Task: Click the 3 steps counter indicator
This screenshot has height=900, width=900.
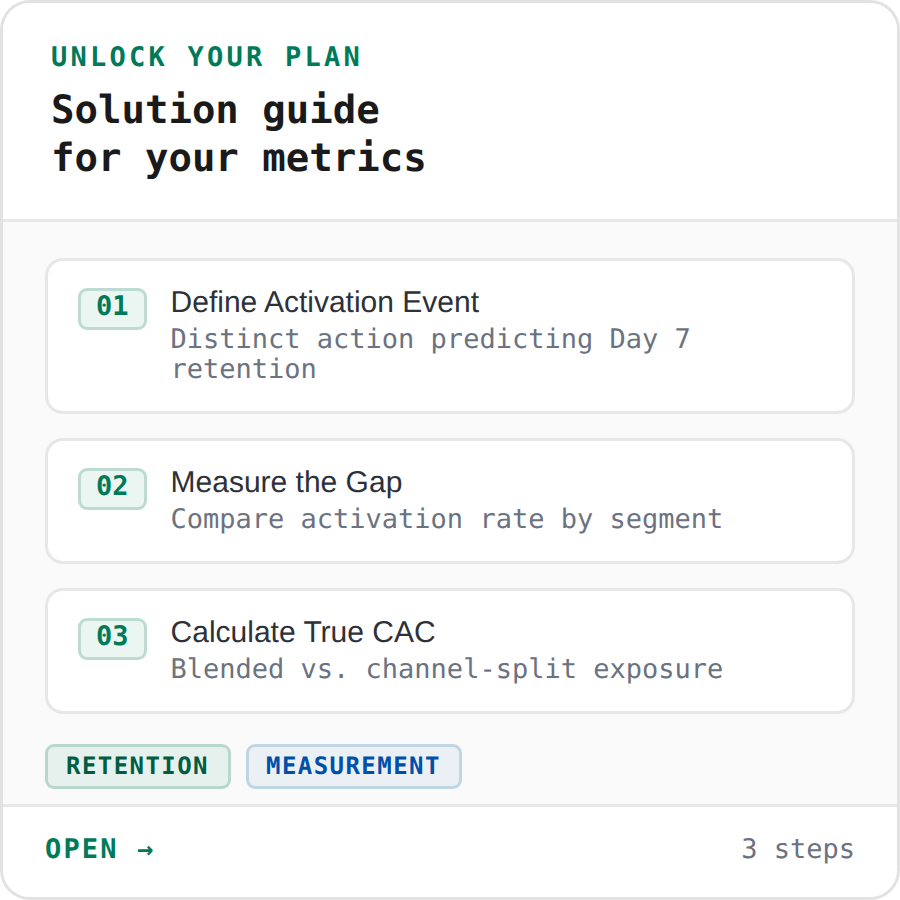Action: 797,849
